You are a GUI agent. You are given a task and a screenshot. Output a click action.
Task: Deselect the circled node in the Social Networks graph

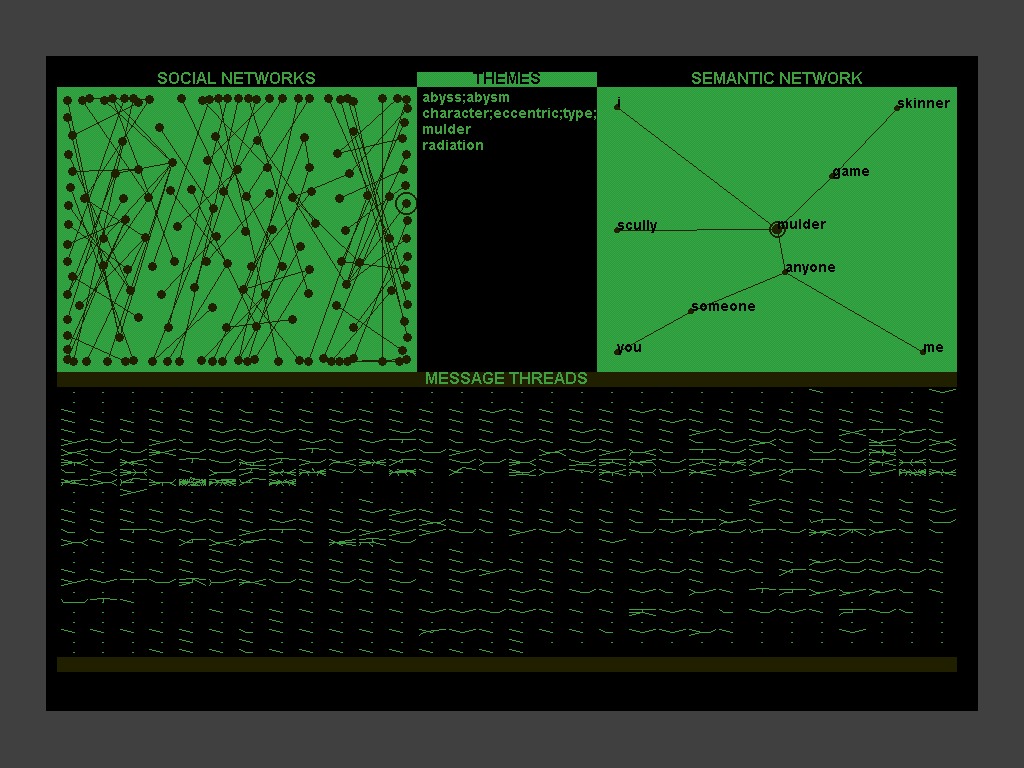(x=406, y=203)
